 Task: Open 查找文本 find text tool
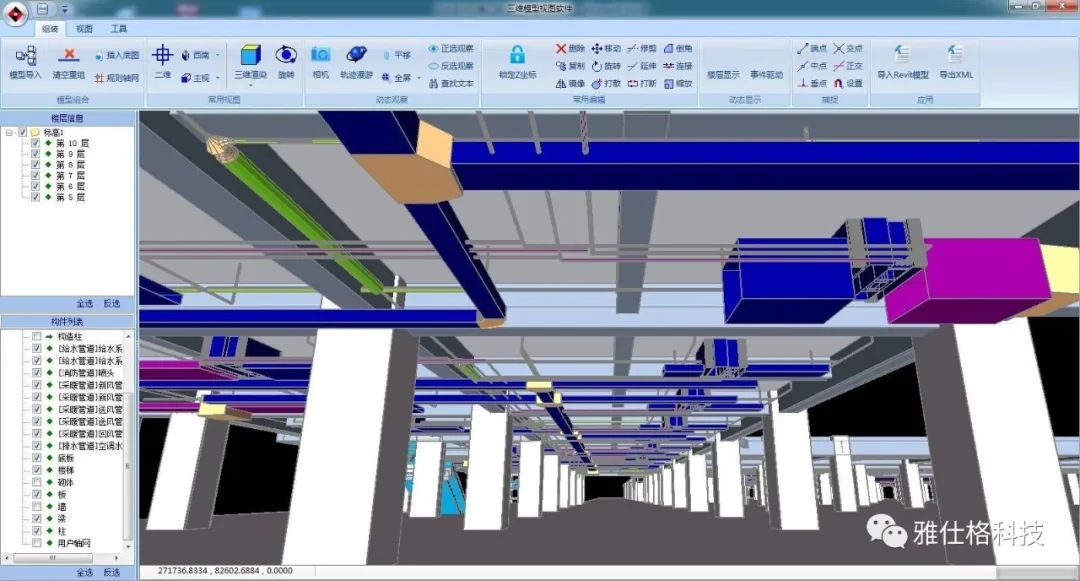point(450,83)
